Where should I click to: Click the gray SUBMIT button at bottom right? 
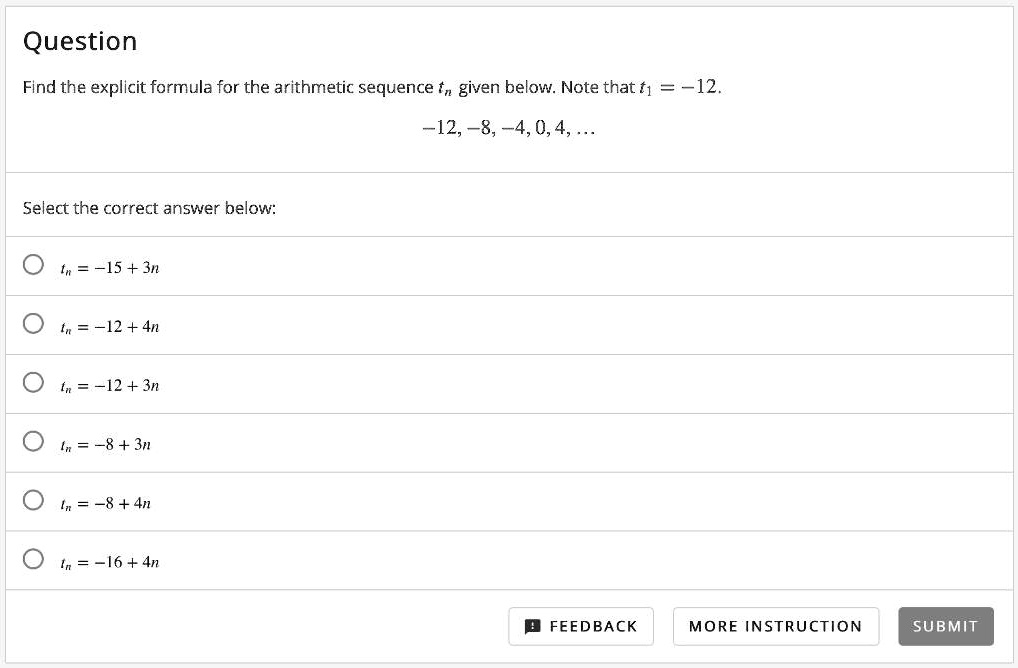(944, 626)
